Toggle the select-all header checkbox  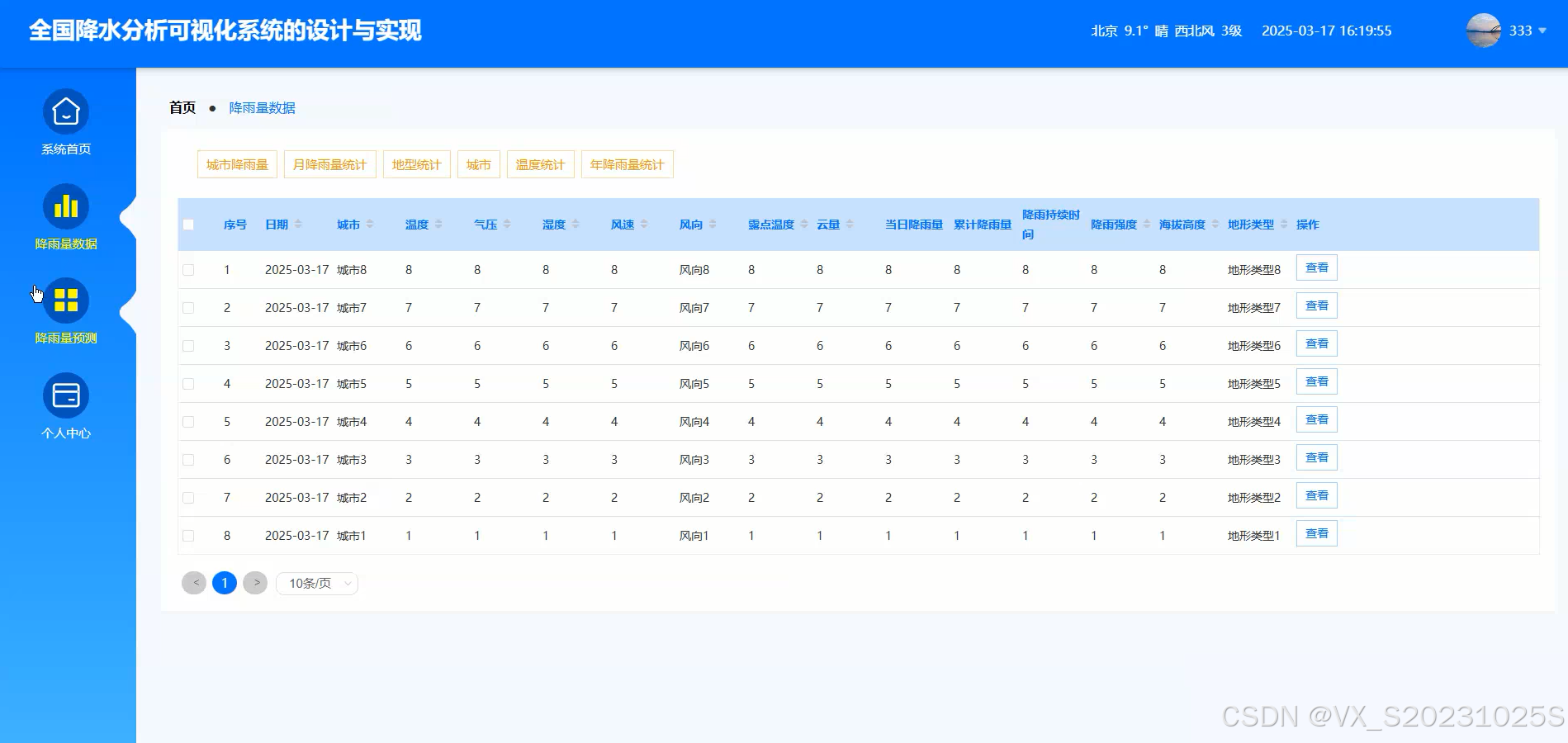[188, 225]
